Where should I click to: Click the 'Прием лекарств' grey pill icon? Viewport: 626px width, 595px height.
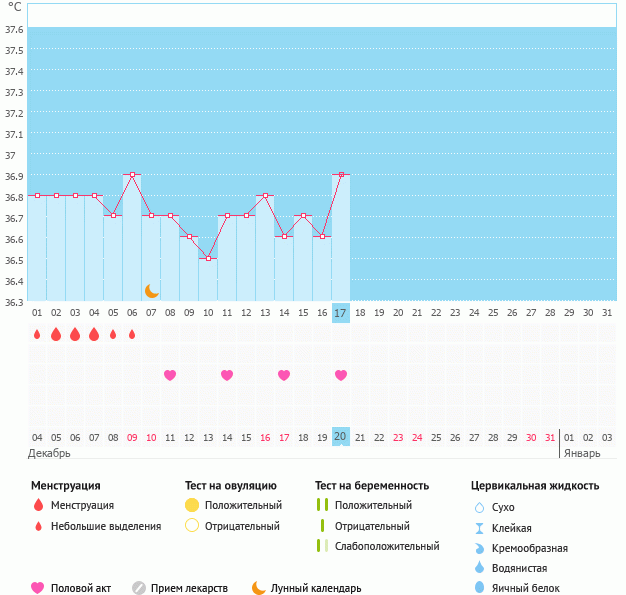pos(139,588)
